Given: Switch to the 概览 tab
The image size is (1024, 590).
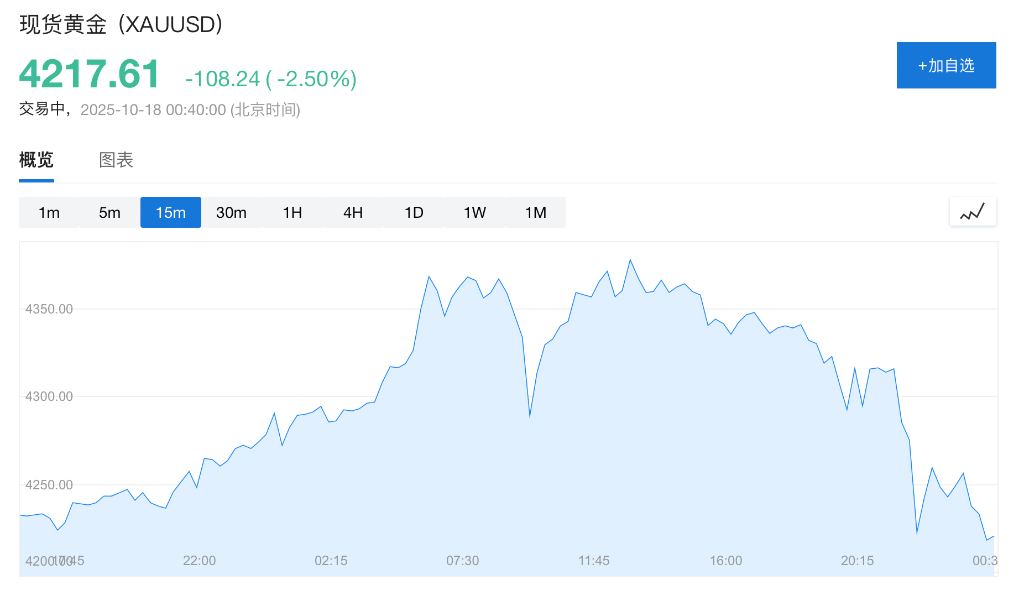Looking at the screenshot, I should click(x=36, y=160).
